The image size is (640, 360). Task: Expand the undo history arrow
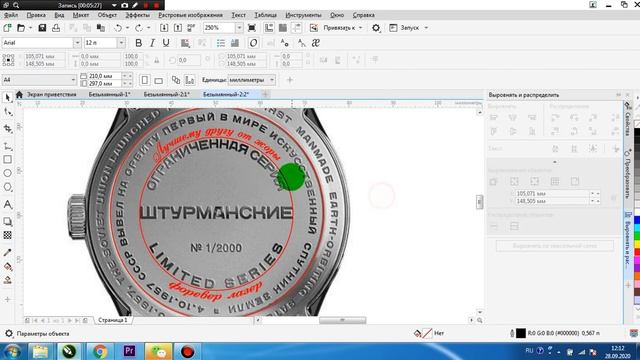tap(127, 28)
